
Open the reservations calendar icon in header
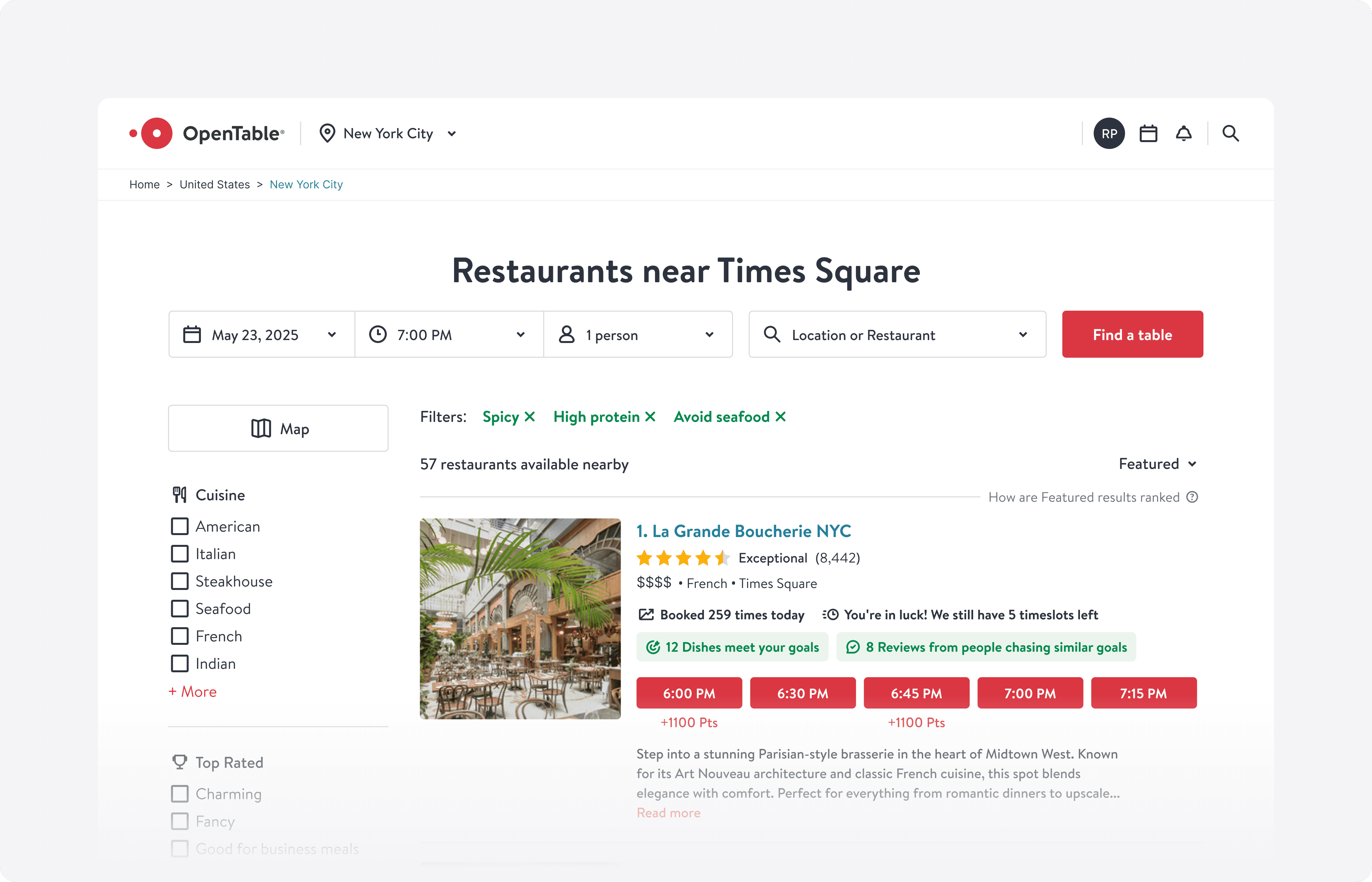tap(1148, 134)
